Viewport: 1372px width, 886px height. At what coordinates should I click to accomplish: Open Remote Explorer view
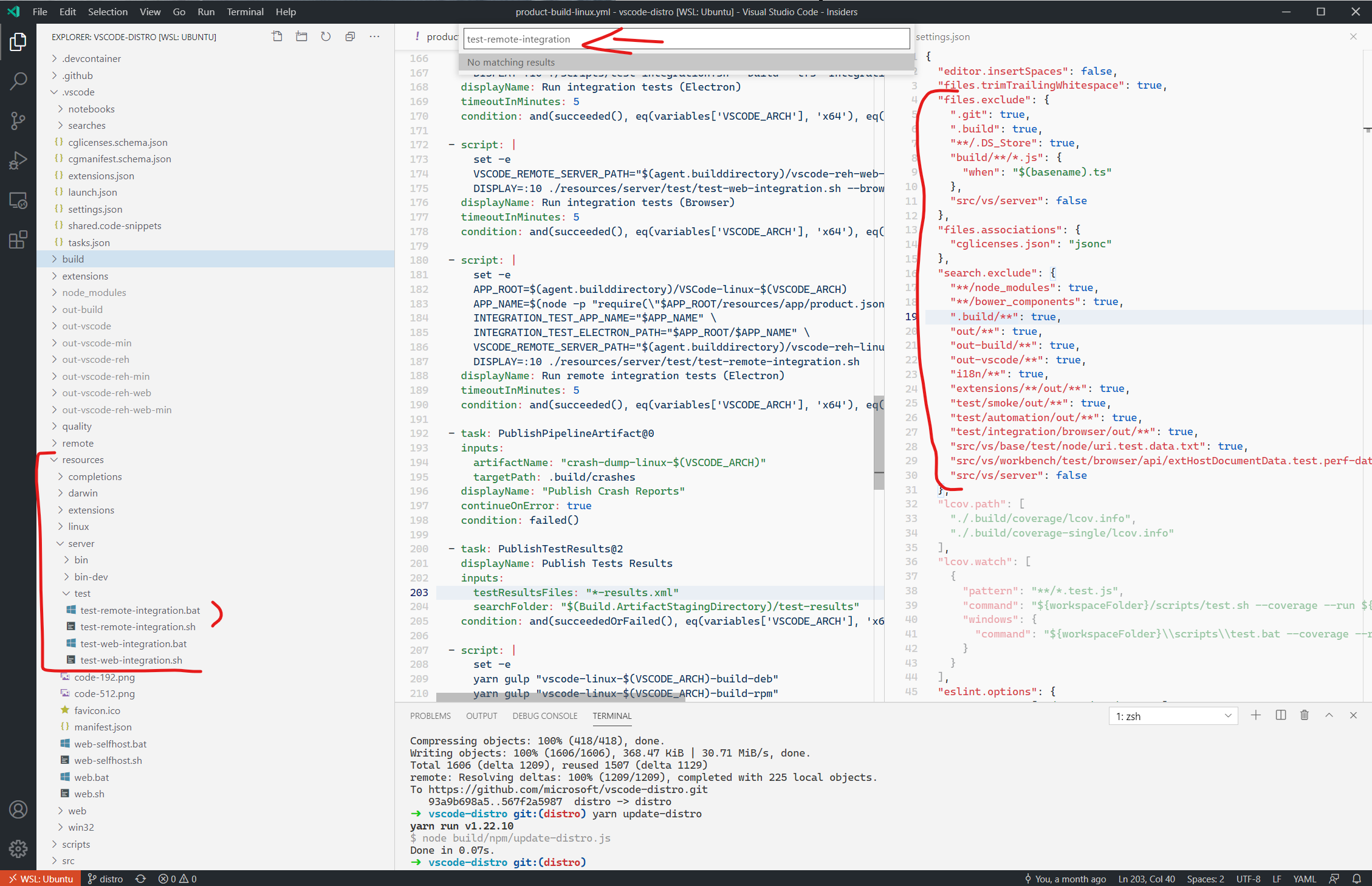coord(18,200)
